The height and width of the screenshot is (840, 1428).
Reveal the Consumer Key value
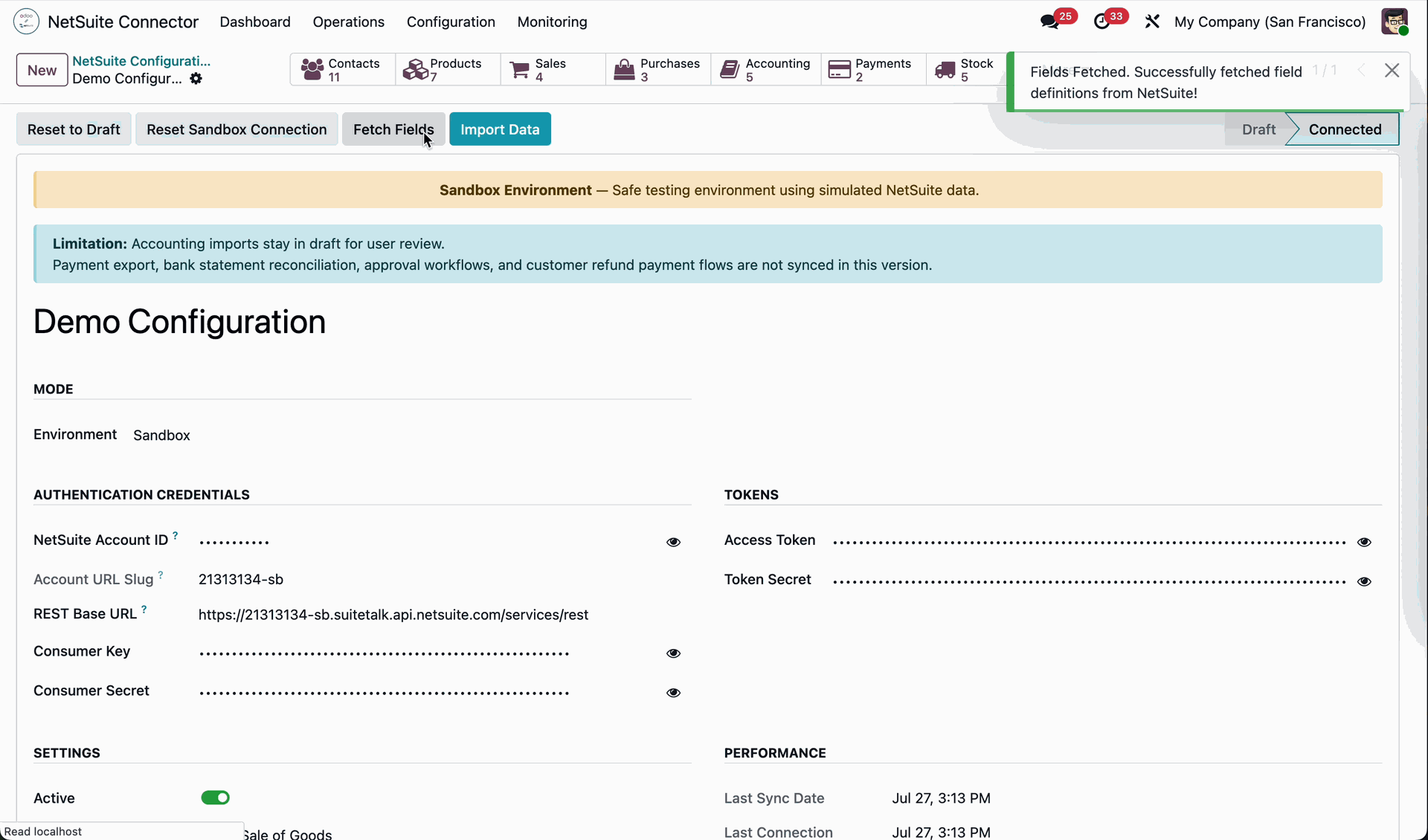point(673,653)
